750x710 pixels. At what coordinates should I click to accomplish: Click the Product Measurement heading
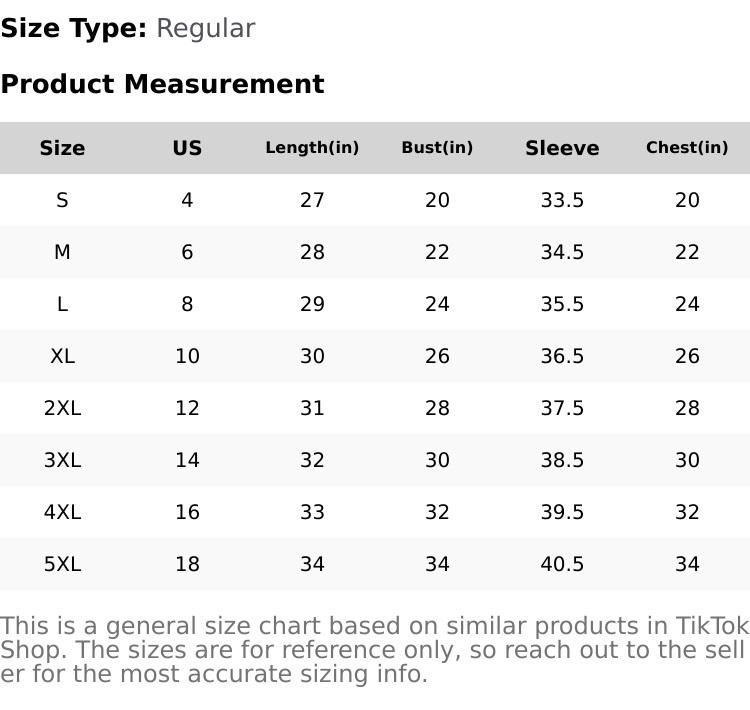point(162,84)
